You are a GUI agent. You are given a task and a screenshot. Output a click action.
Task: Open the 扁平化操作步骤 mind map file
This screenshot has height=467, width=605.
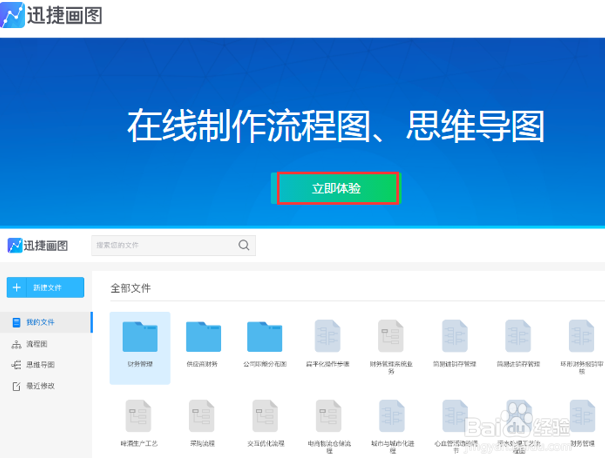click(x=328, y=343)
